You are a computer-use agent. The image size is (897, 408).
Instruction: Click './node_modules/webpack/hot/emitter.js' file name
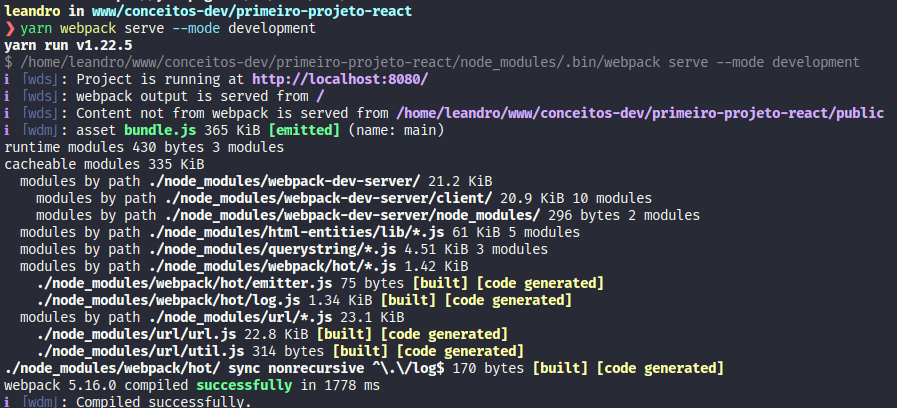[184, 283]
